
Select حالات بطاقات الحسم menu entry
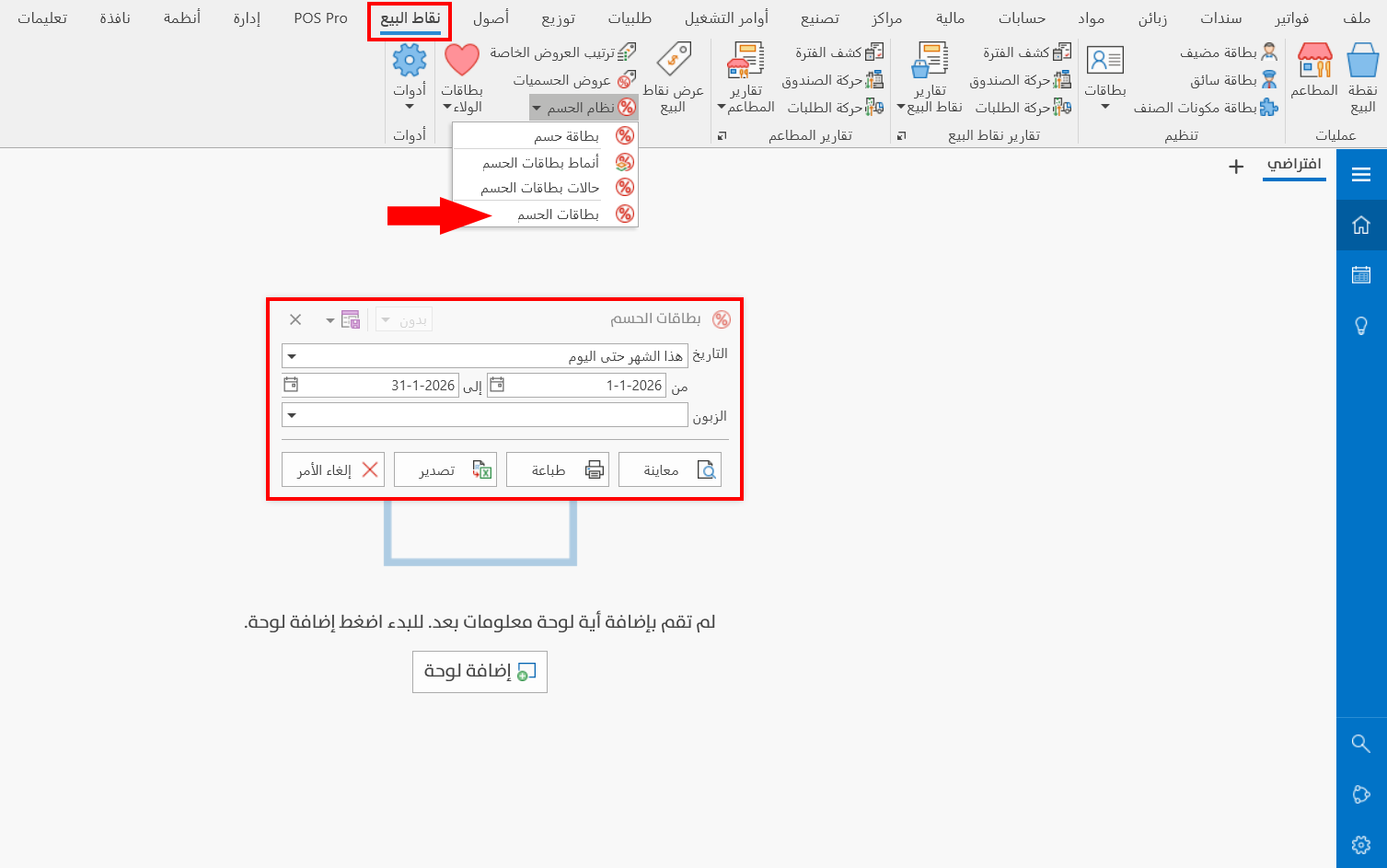click(x=546, y=188)
